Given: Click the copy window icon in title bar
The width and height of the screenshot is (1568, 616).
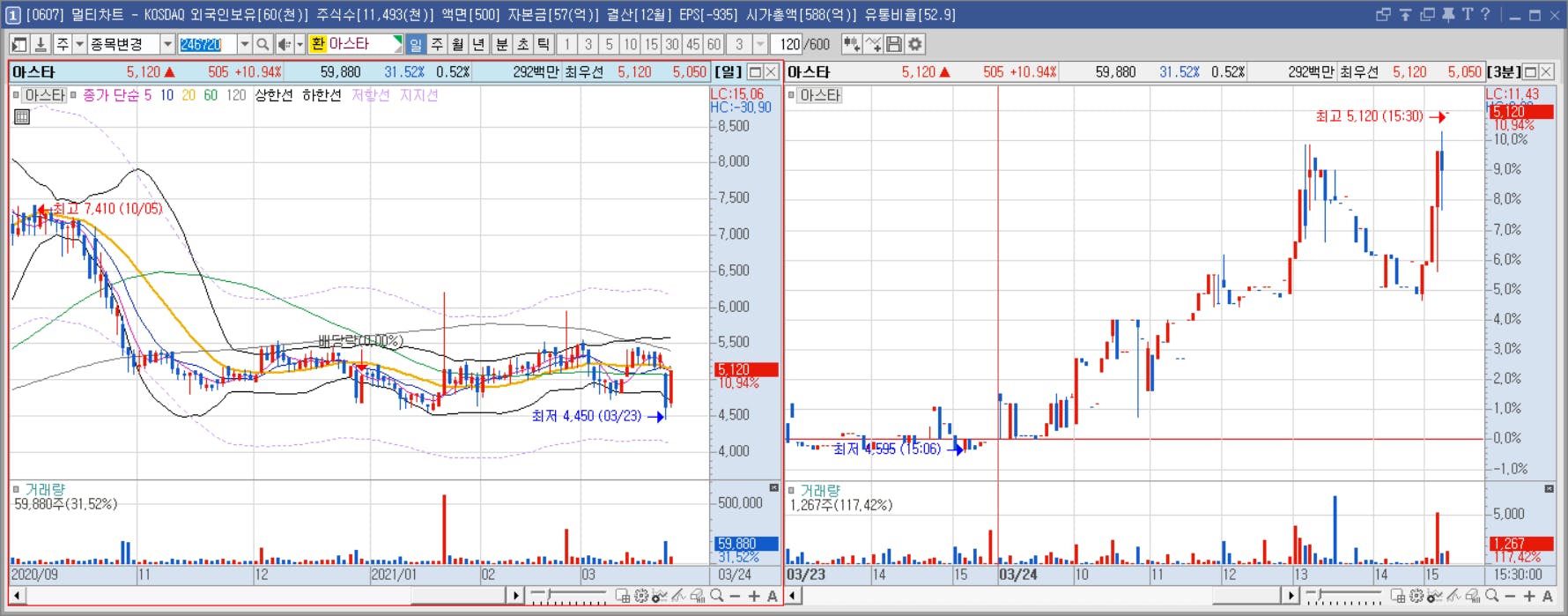Looking at the screenshot, I should pyautogui.click(x=1427, y=15).
